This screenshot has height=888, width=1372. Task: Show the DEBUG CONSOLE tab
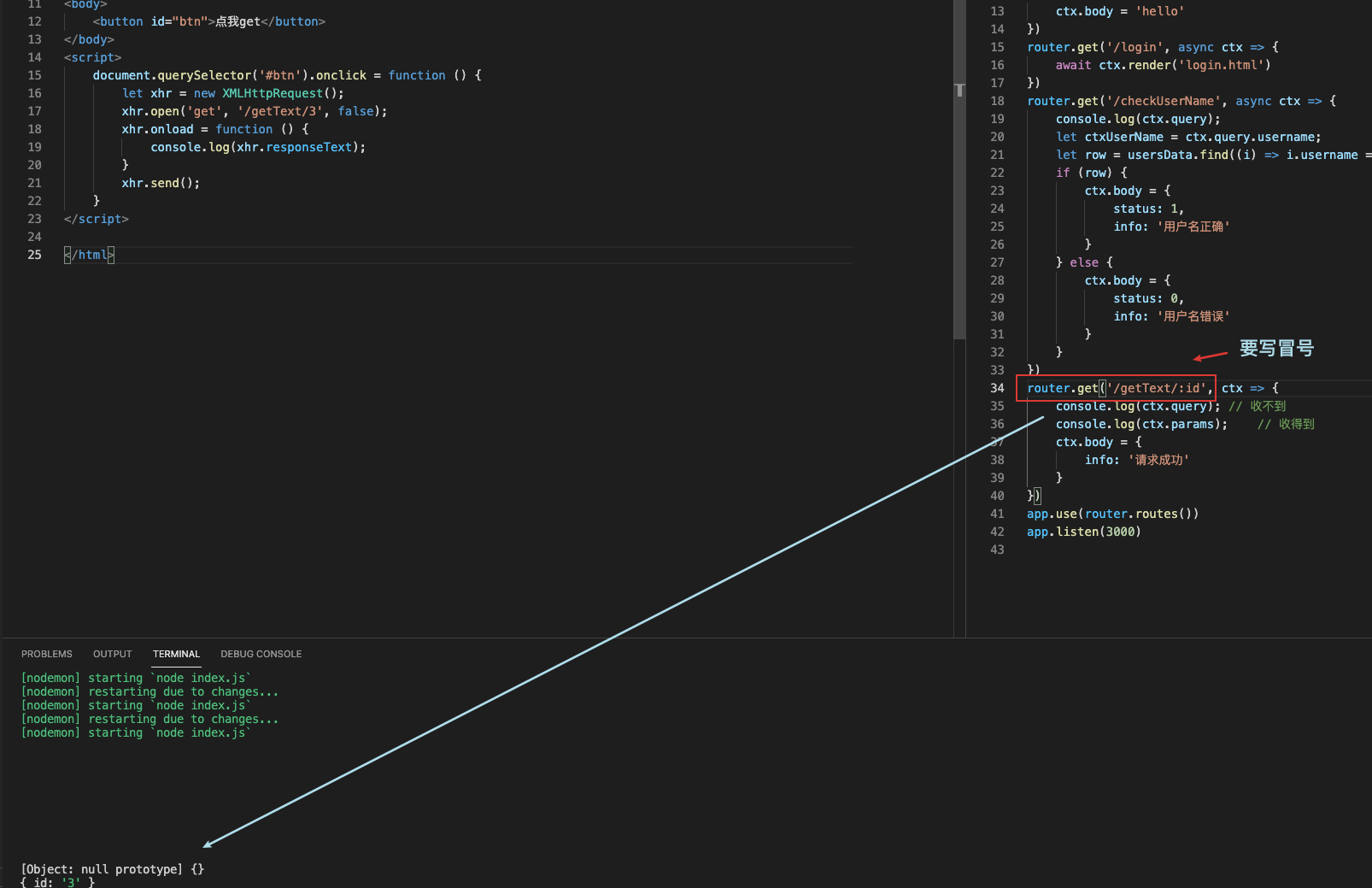261,654
